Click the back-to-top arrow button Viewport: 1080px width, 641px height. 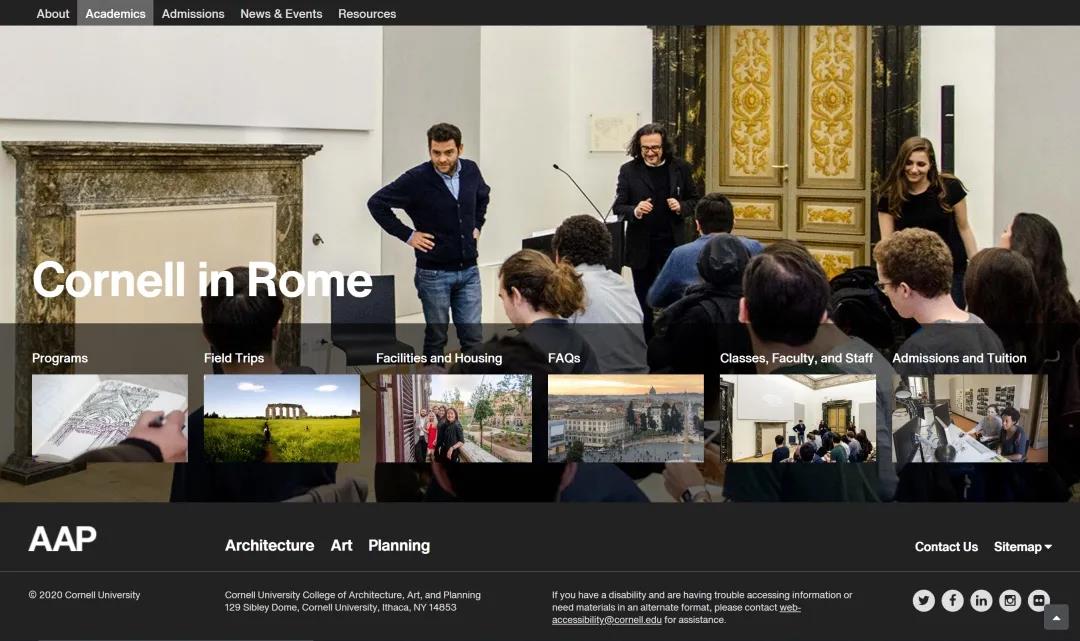click(1056, 618)
